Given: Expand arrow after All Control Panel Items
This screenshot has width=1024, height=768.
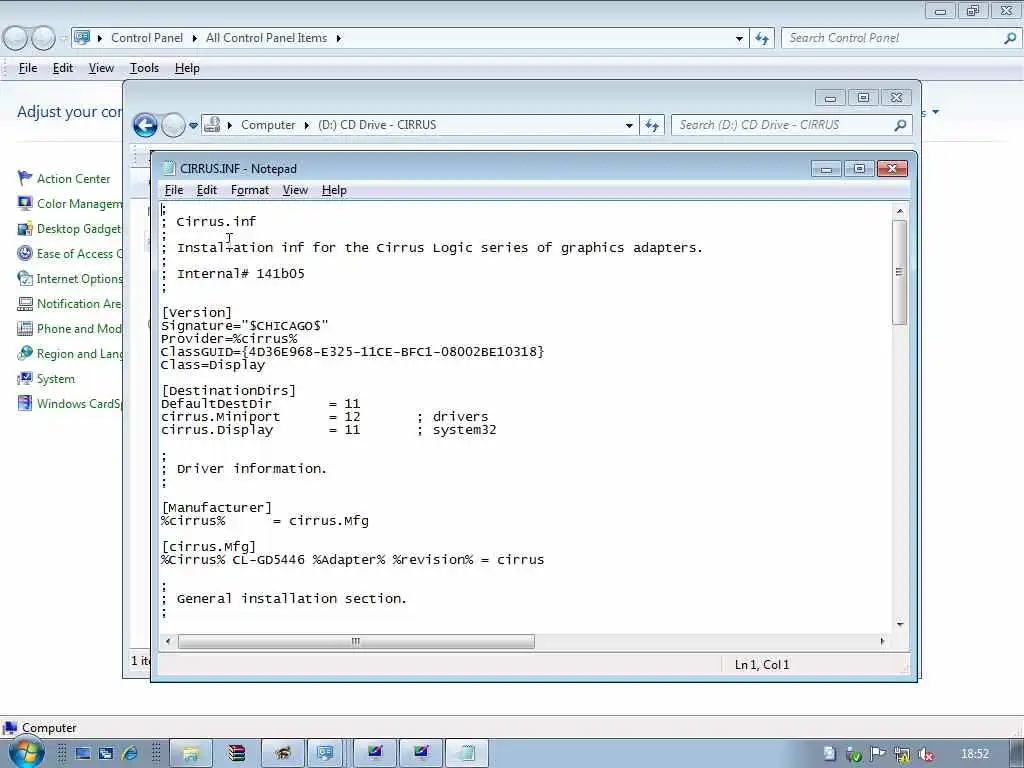Looking at the screenshot, I should [338, 39].
